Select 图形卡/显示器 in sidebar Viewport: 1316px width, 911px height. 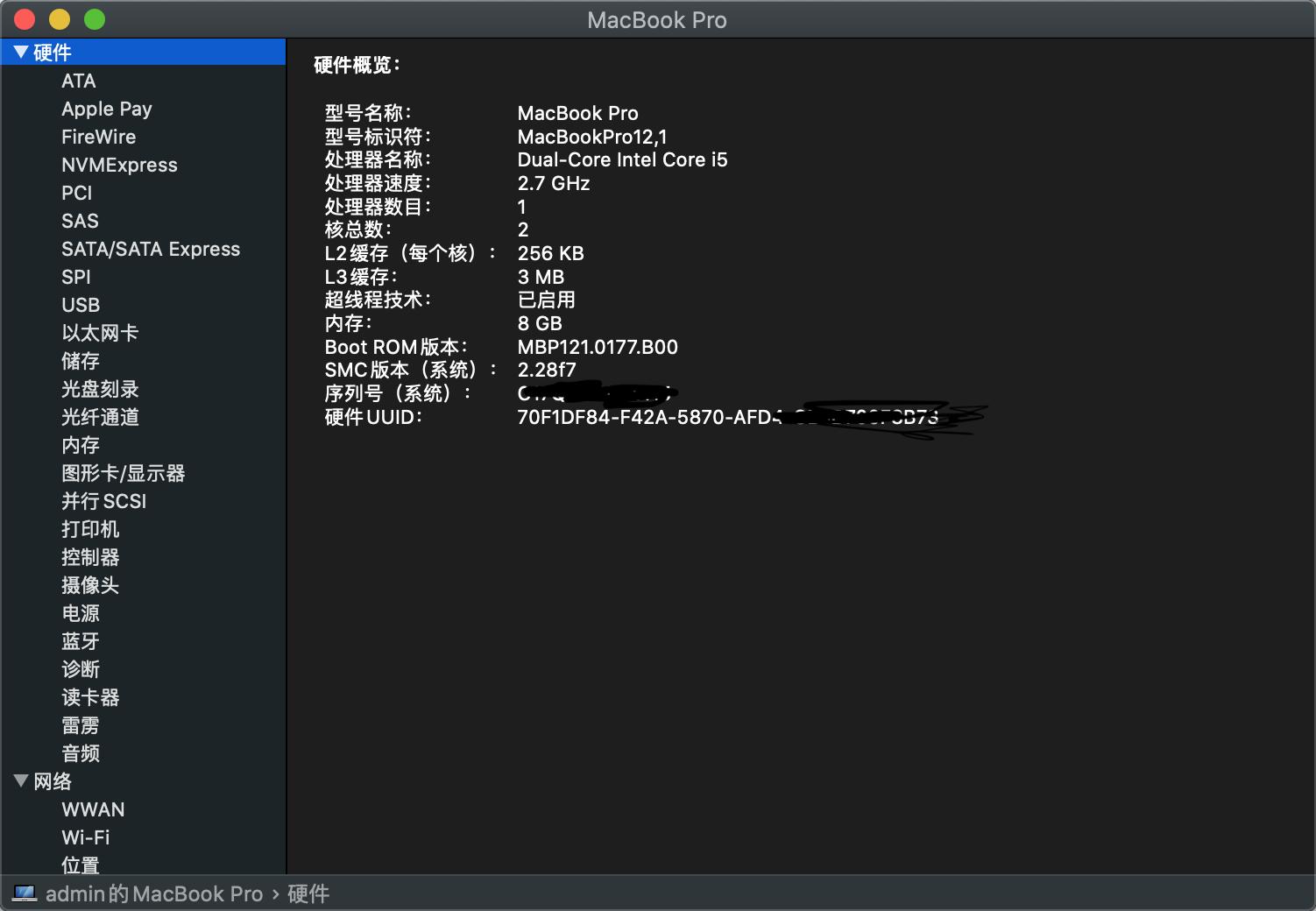[x=124, y=473]
